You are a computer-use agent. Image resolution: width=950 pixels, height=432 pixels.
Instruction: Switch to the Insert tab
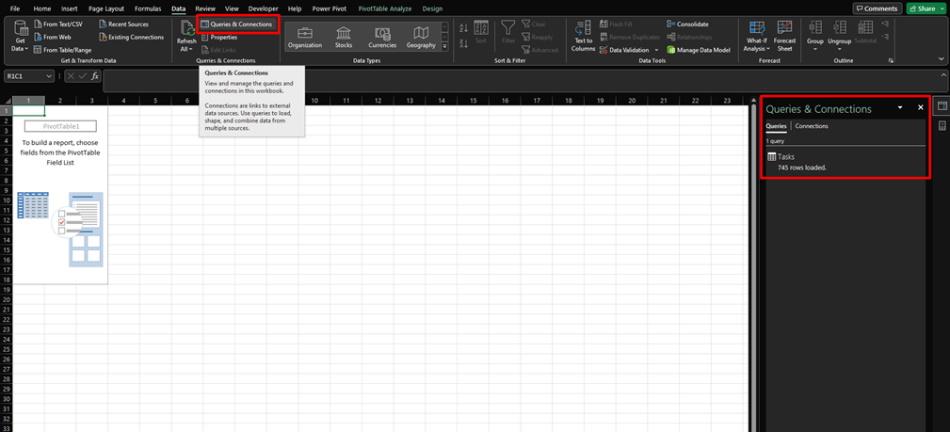(x=70, y=8)
